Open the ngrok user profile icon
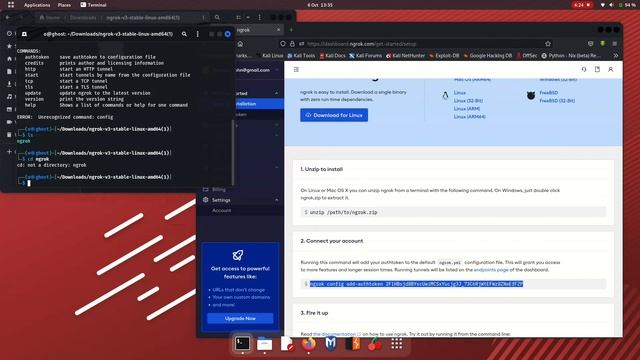 tap(611, 69)
